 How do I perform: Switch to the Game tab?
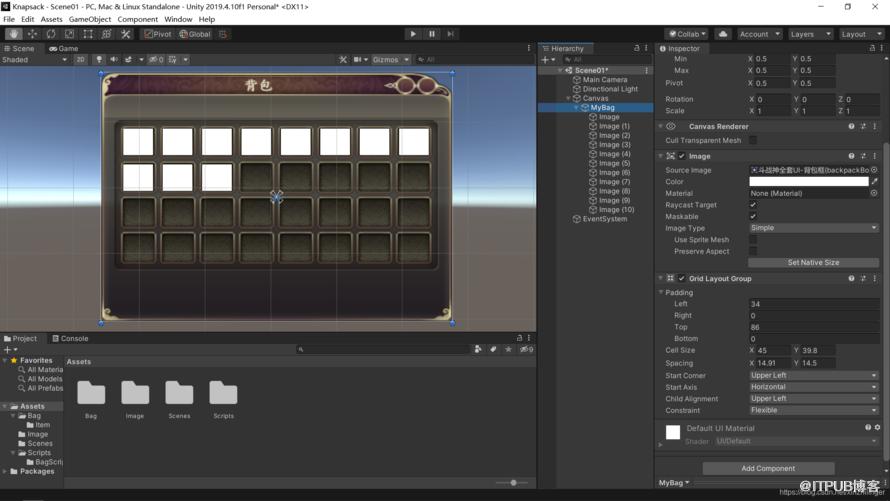pyautogui.click(x=64, y=49)
